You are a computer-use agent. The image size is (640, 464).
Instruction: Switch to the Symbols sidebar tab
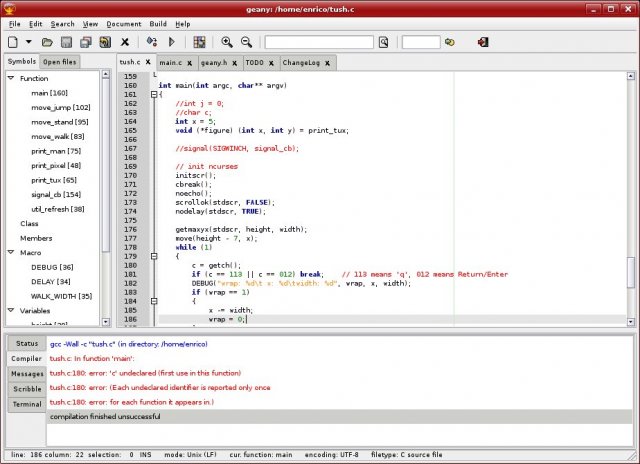pos(22,61)
